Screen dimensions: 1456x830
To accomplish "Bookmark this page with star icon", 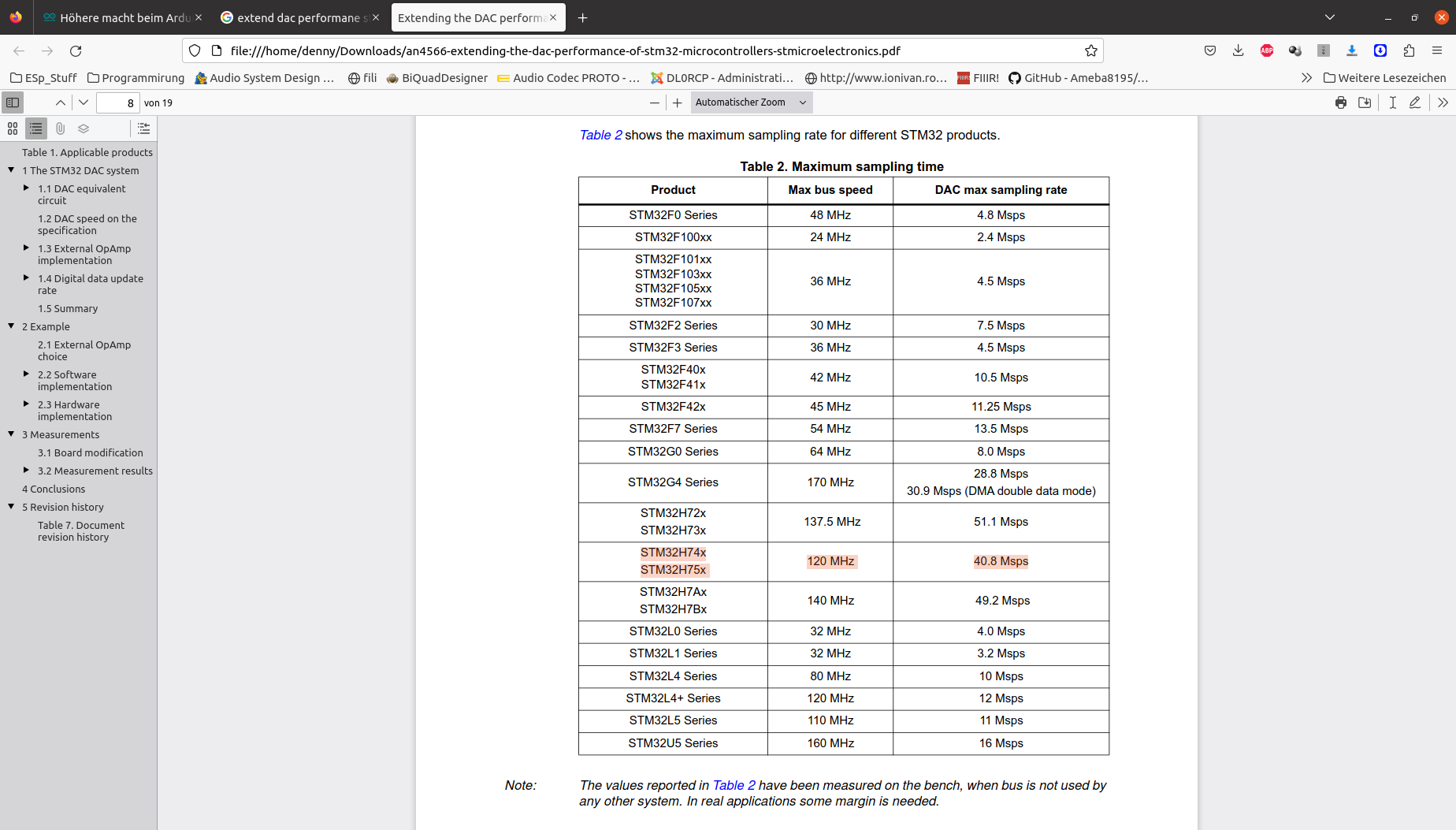I will (1091, 50).
